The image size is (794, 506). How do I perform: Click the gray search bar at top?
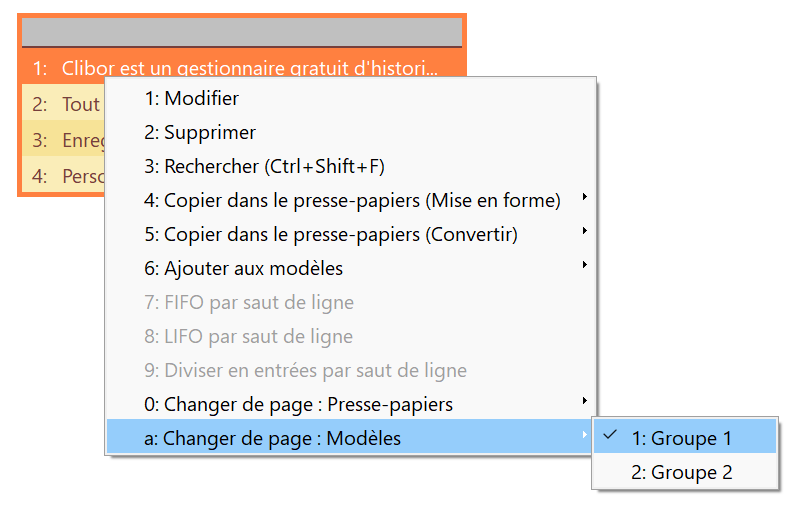coord(242,32)
